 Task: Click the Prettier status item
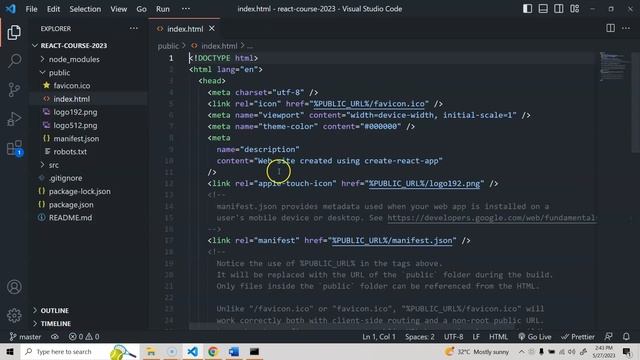pos(578,337)
